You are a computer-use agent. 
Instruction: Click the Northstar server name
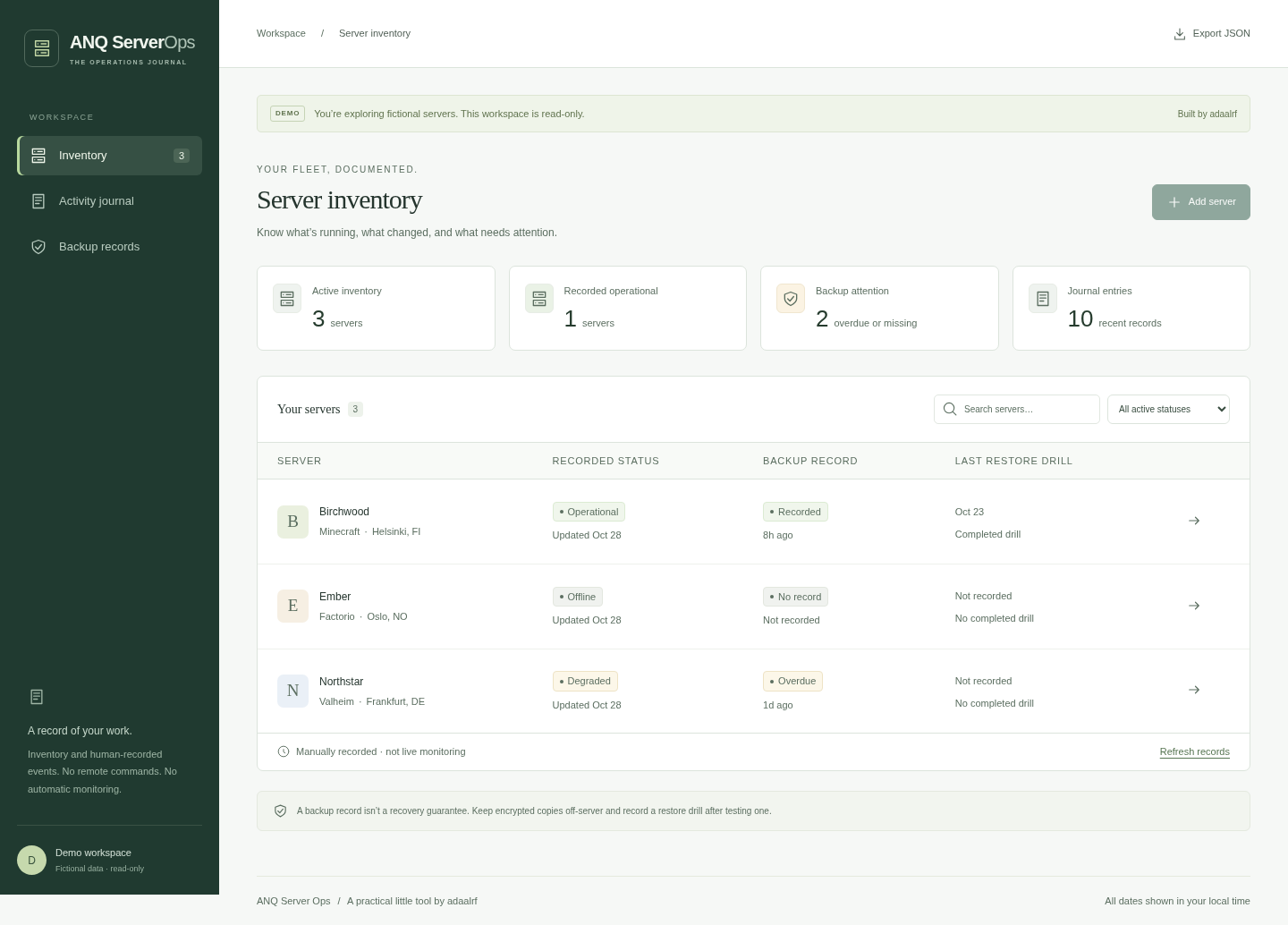pos(341,682)
